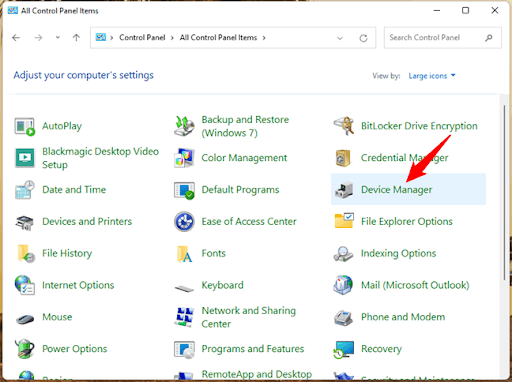Click the Mail (Microsoft Outlook) icon
Screen dimensions: 512x382
coord(343,285)
